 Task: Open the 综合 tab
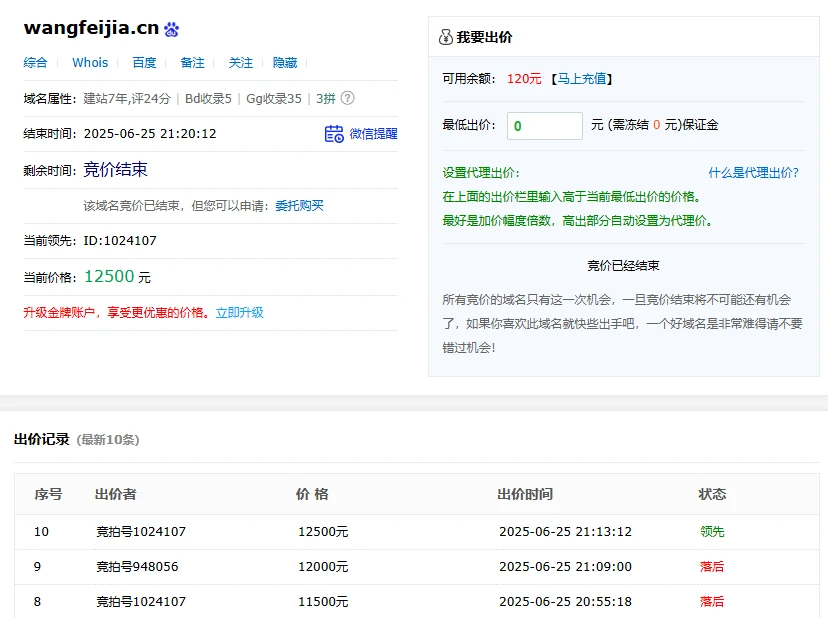tap(36, 62)
